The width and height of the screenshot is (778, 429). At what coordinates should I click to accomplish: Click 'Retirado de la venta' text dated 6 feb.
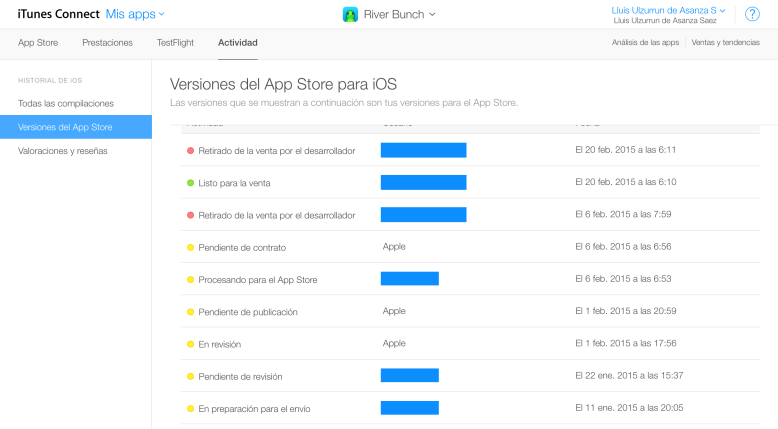coord(277,215)
